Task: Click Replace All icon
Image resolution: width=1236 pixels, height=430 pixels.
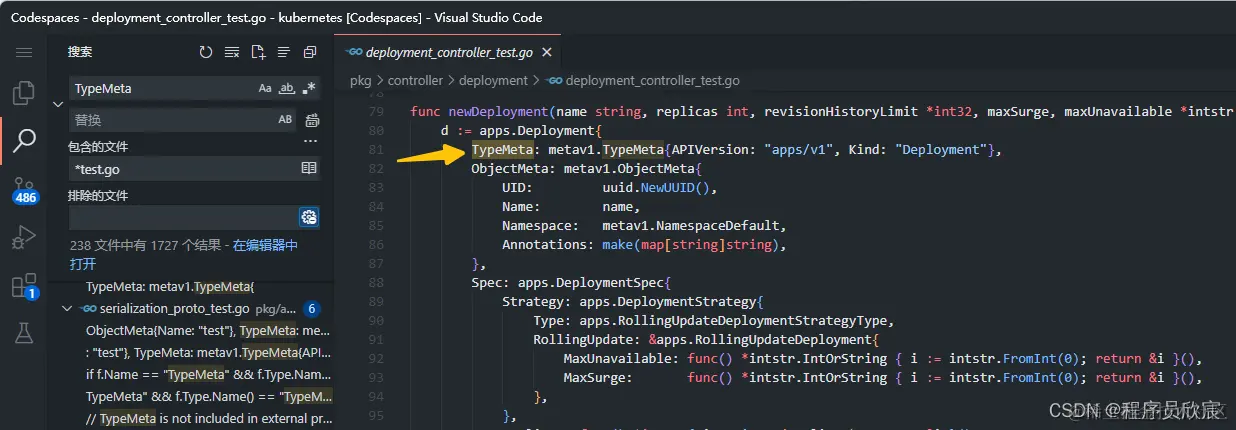Action: coord(311,120)
